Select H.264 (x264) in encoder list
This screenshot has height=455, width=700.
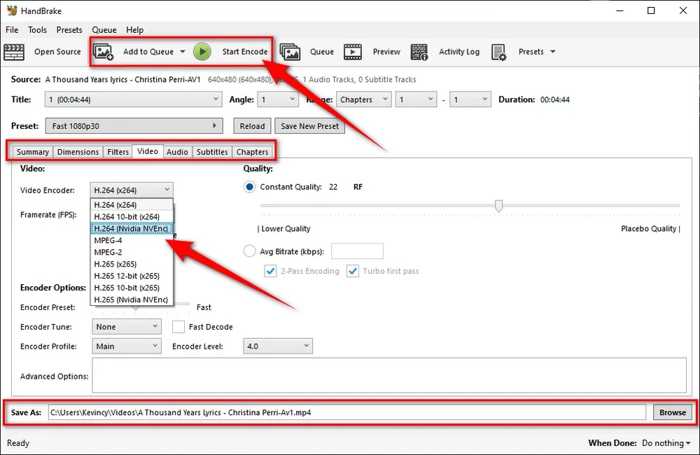132,205
